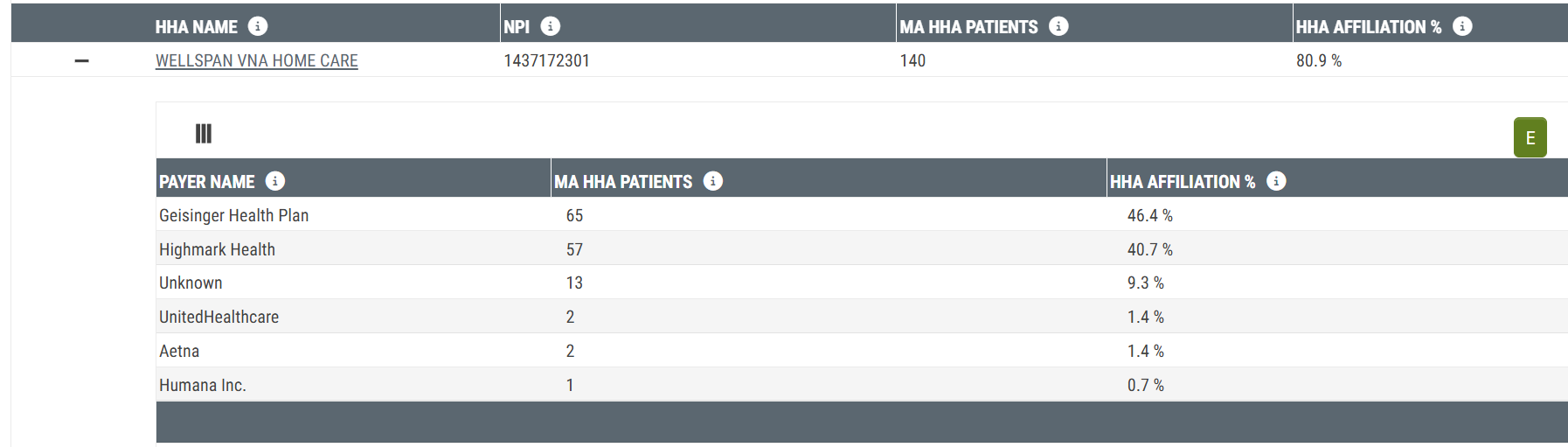Sort main table by NPI header
This screenshot has height=447, width=1568.
coord(517,27)
